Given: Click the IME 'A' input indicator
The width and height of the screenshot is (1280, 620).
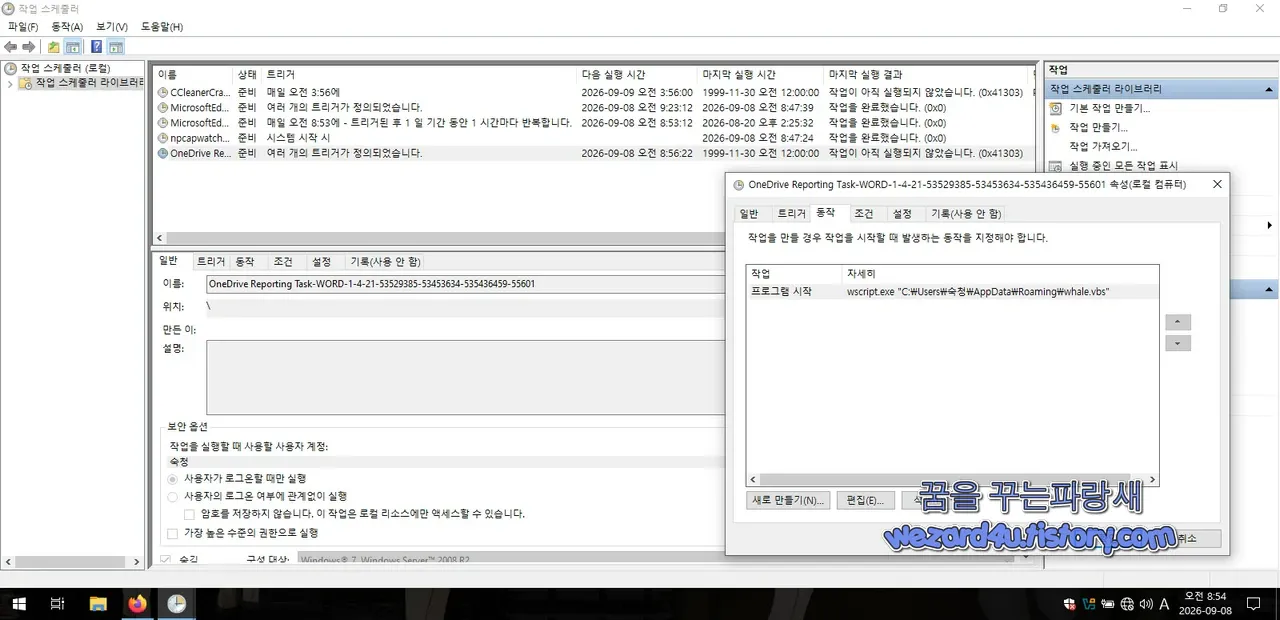Looking at the screenshot, I should pos(1164,603).
